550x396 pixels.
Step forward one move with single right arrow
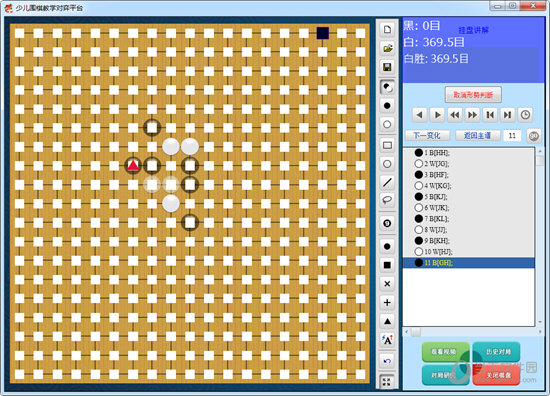[x=437, y=115]
